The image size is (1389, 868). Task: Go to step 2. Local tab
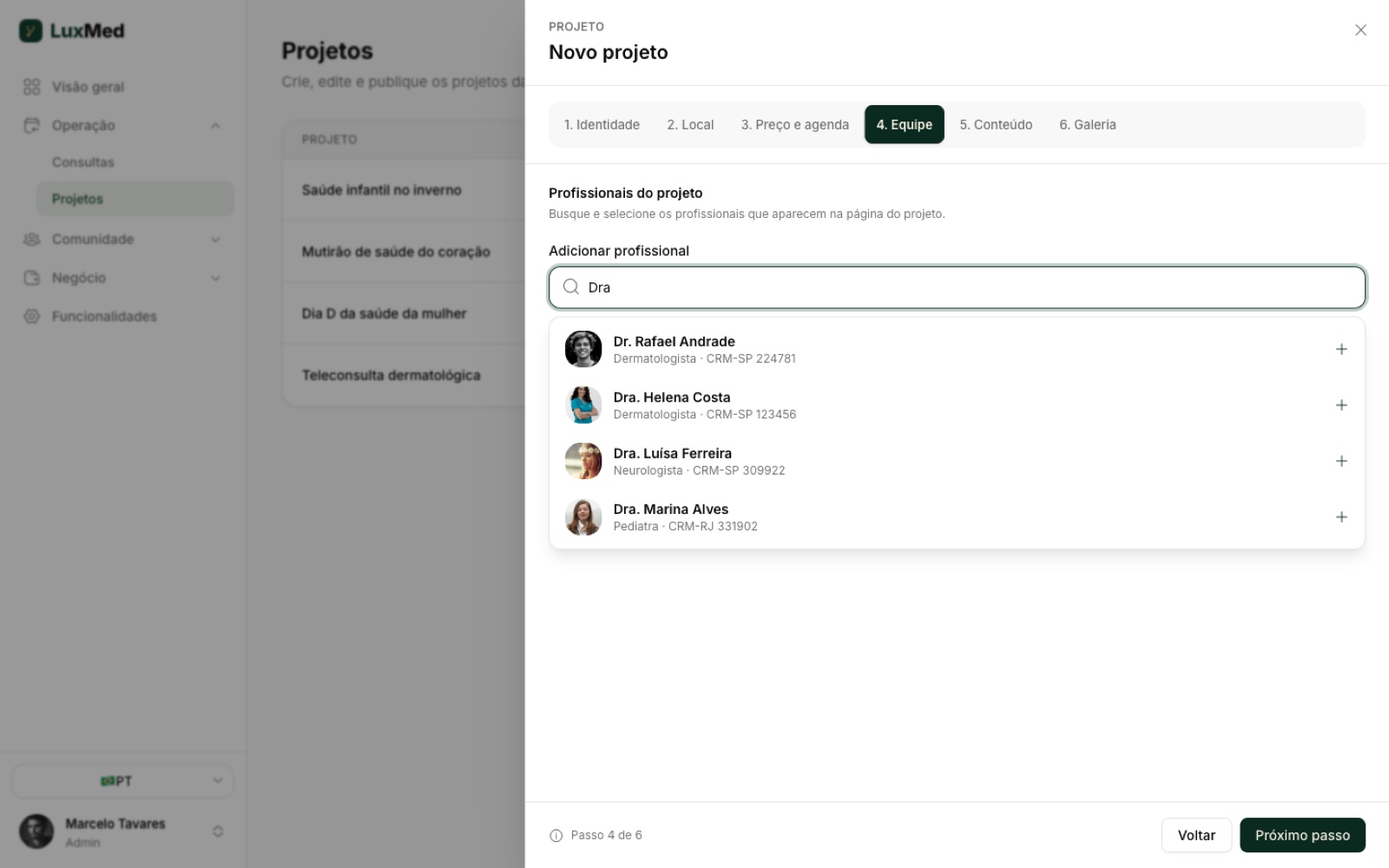690,125
